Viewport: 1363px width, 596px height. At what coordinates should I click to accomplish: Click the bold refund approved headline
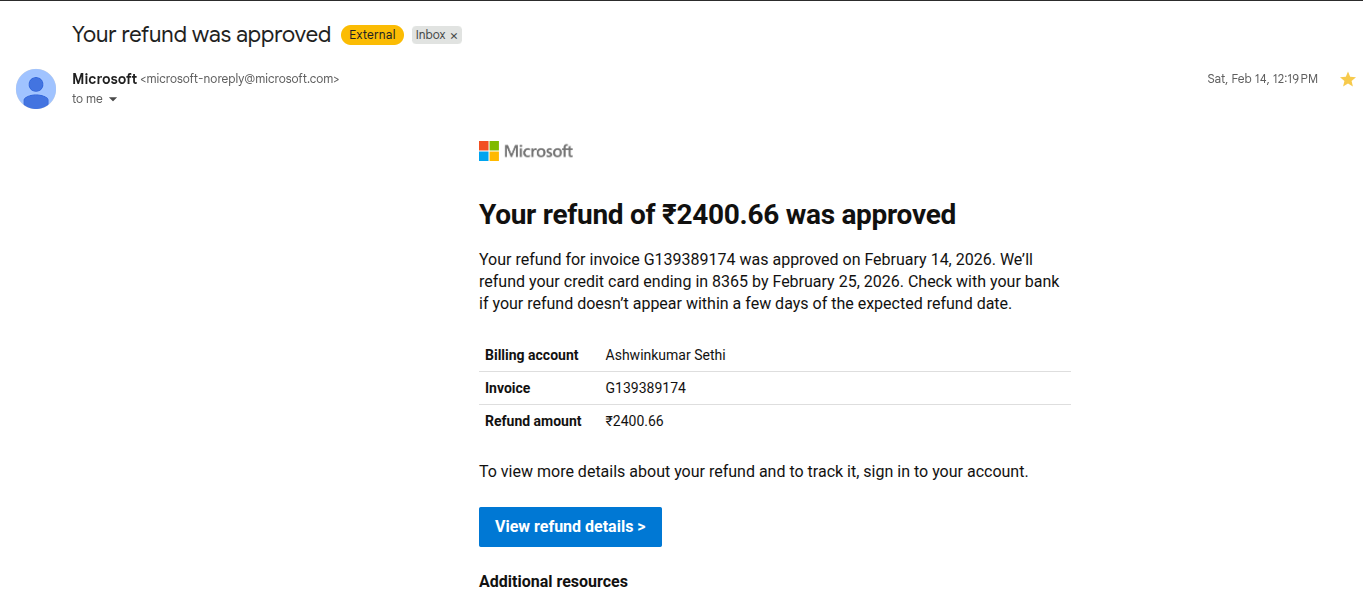click(717, 215)
